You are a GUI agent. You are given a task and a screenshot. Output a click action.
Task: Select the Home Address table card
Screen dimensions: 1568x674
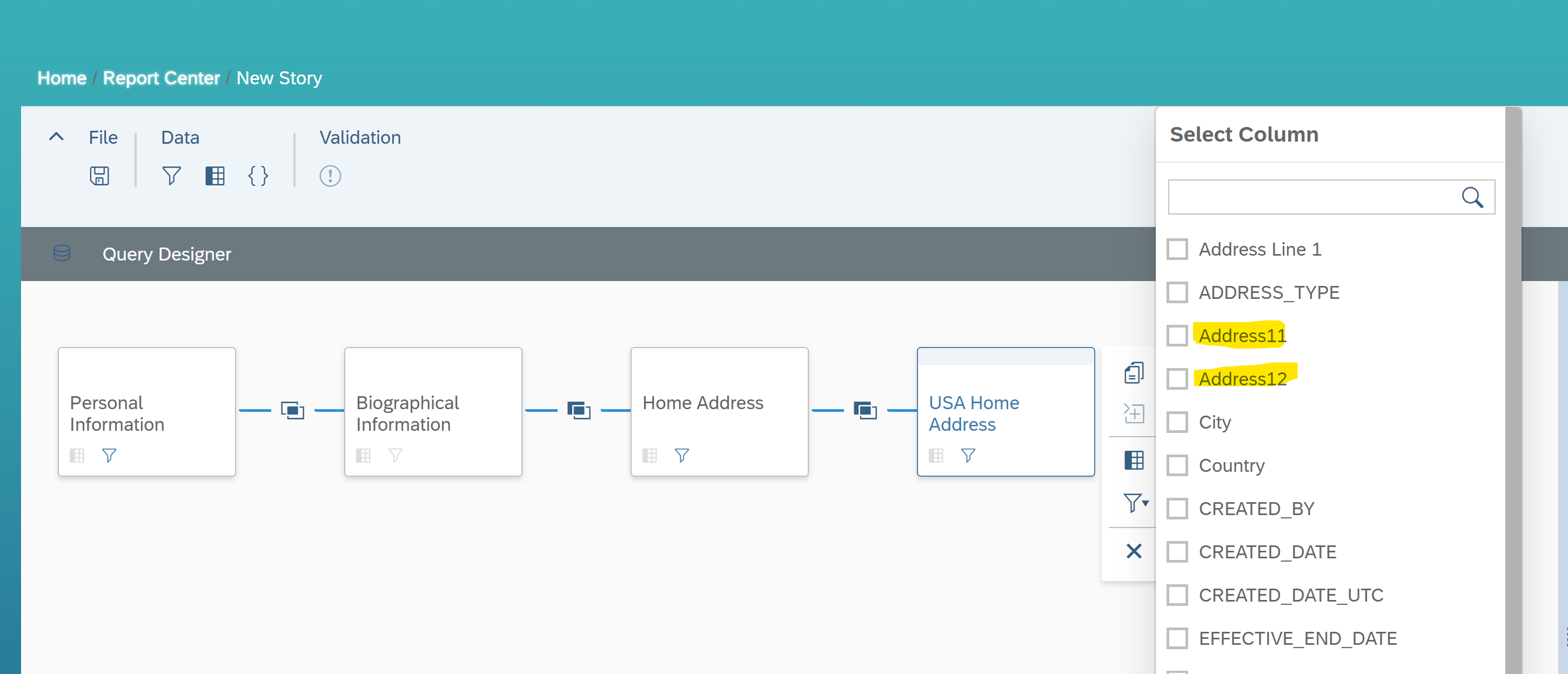tap(720, 411)
